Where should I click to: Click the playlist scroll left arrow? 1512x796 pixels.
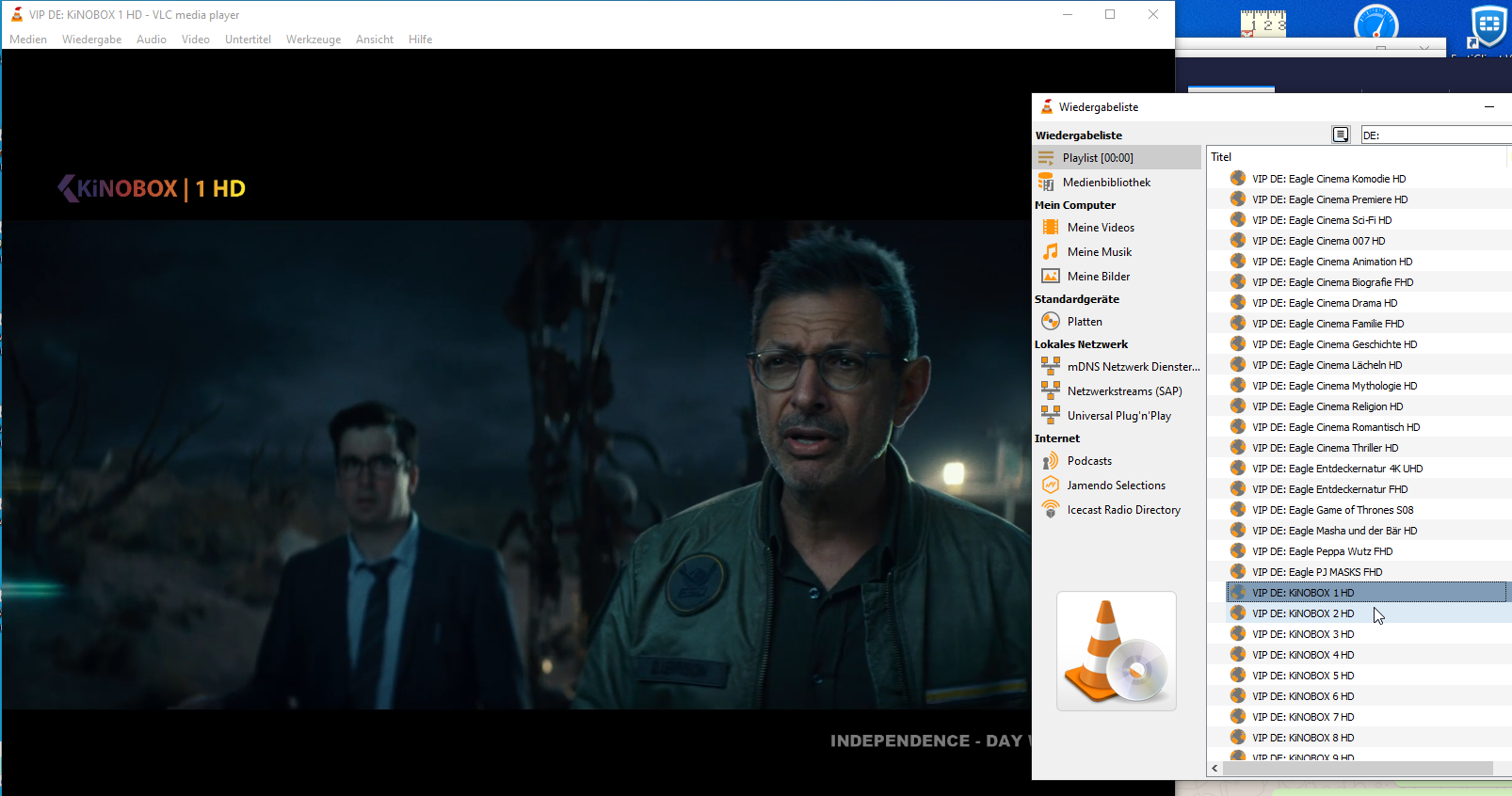point(1215,769)
